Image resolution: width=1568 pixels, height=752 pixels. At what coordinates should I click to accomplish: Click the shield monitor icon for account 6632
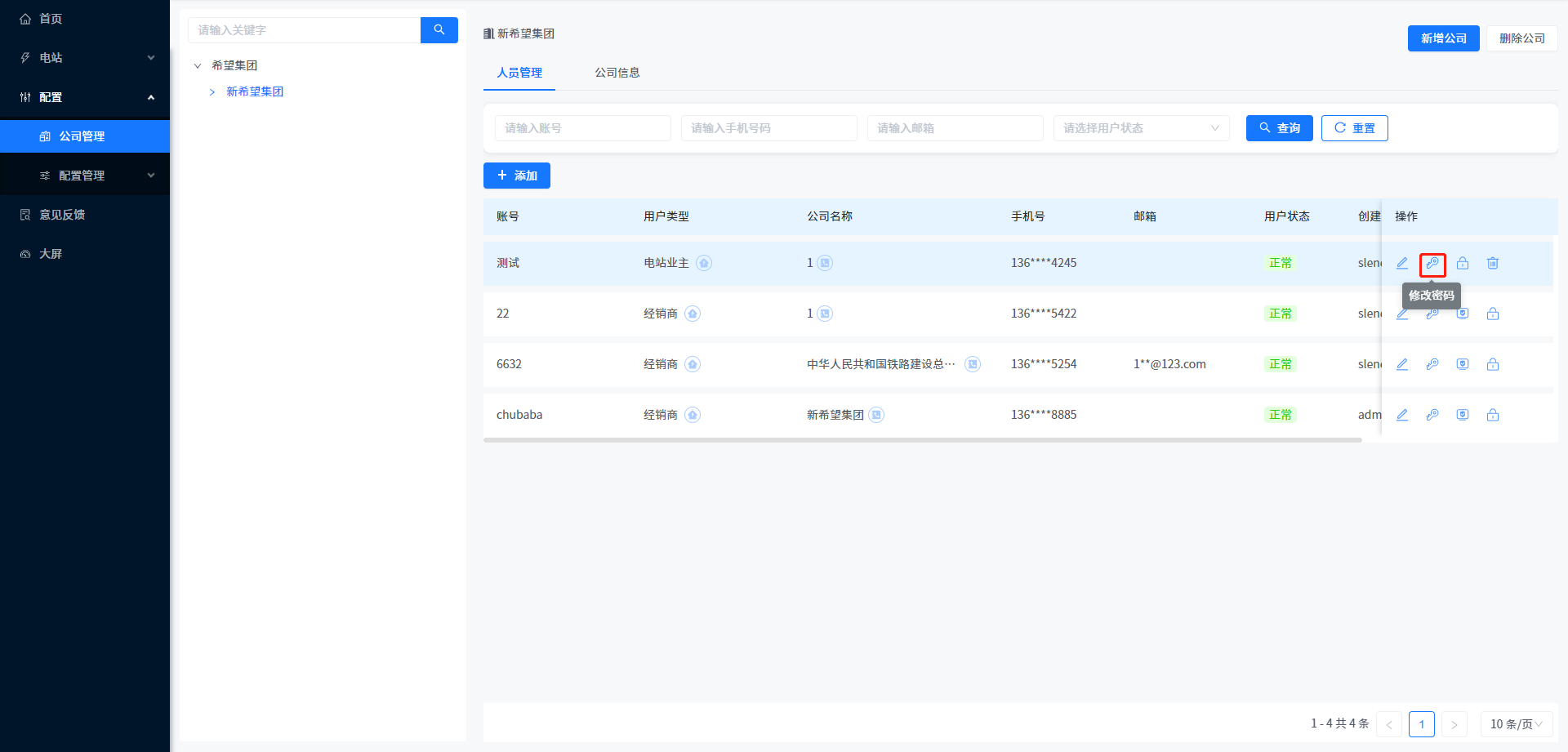[1463, 364]
